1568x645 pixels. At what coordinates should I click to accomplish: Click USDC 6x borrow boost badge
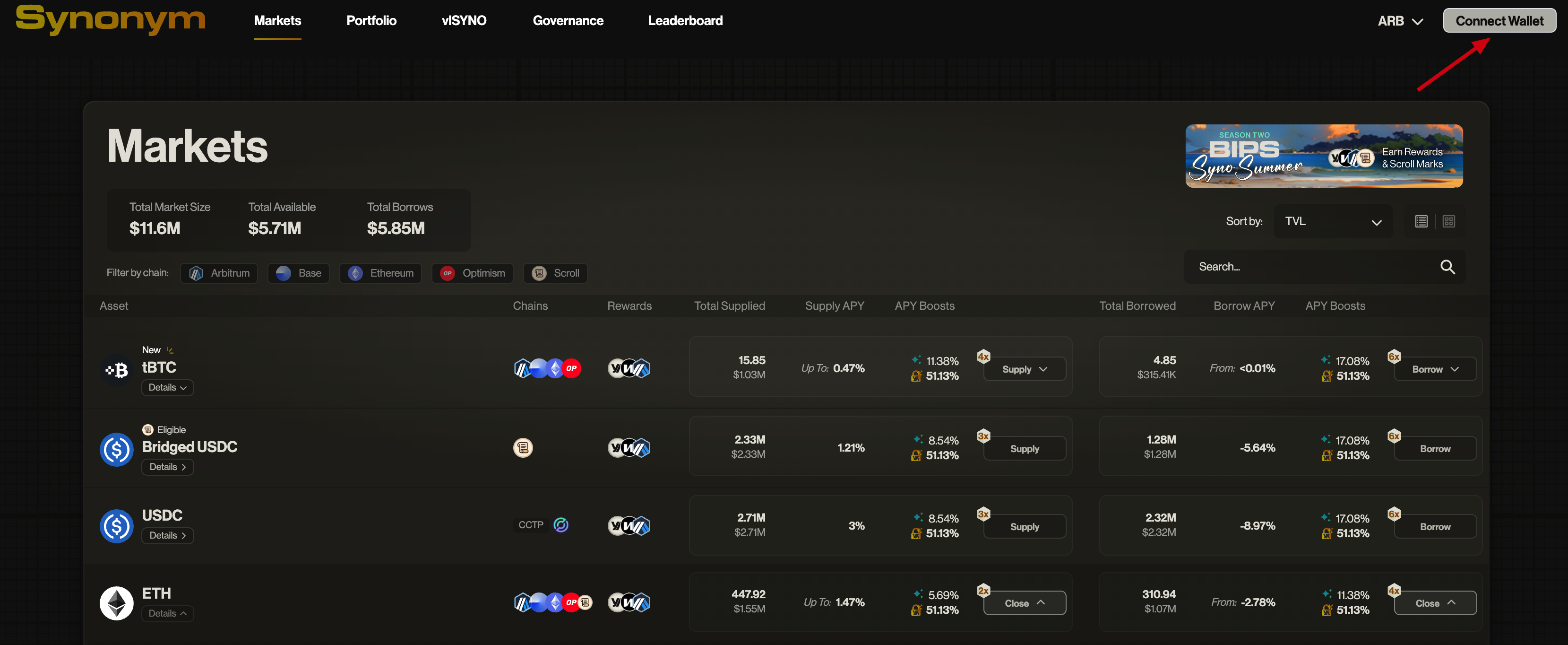(x=1394, y=514)
